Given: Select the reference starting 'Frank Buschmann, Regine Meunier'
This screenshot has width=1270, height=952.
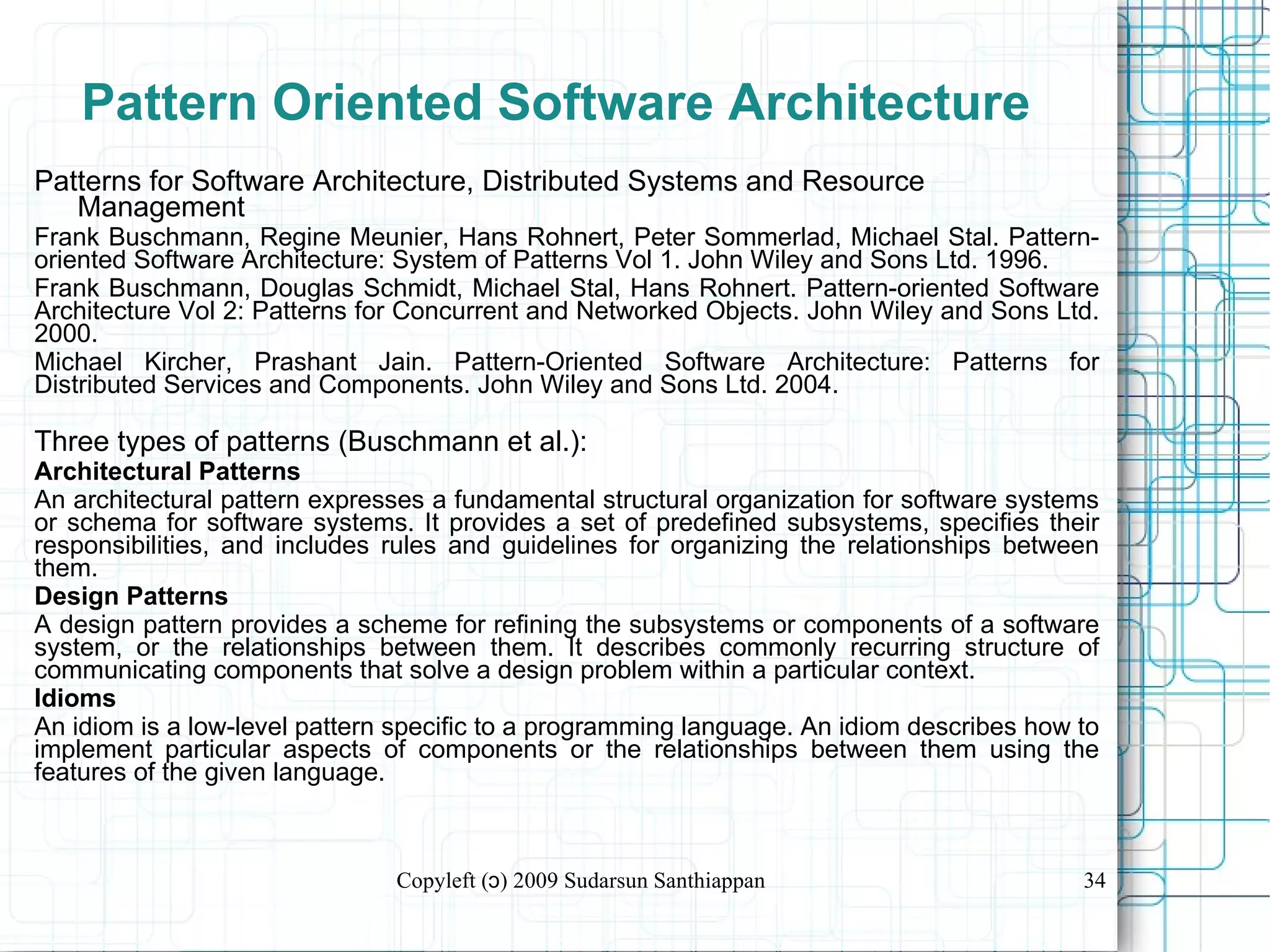Looking at the screenshot, I should 567,249.
